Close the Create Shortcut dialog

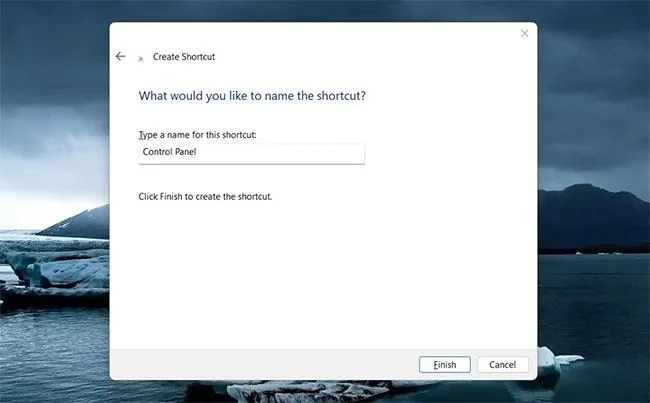[x=524, y=33]
